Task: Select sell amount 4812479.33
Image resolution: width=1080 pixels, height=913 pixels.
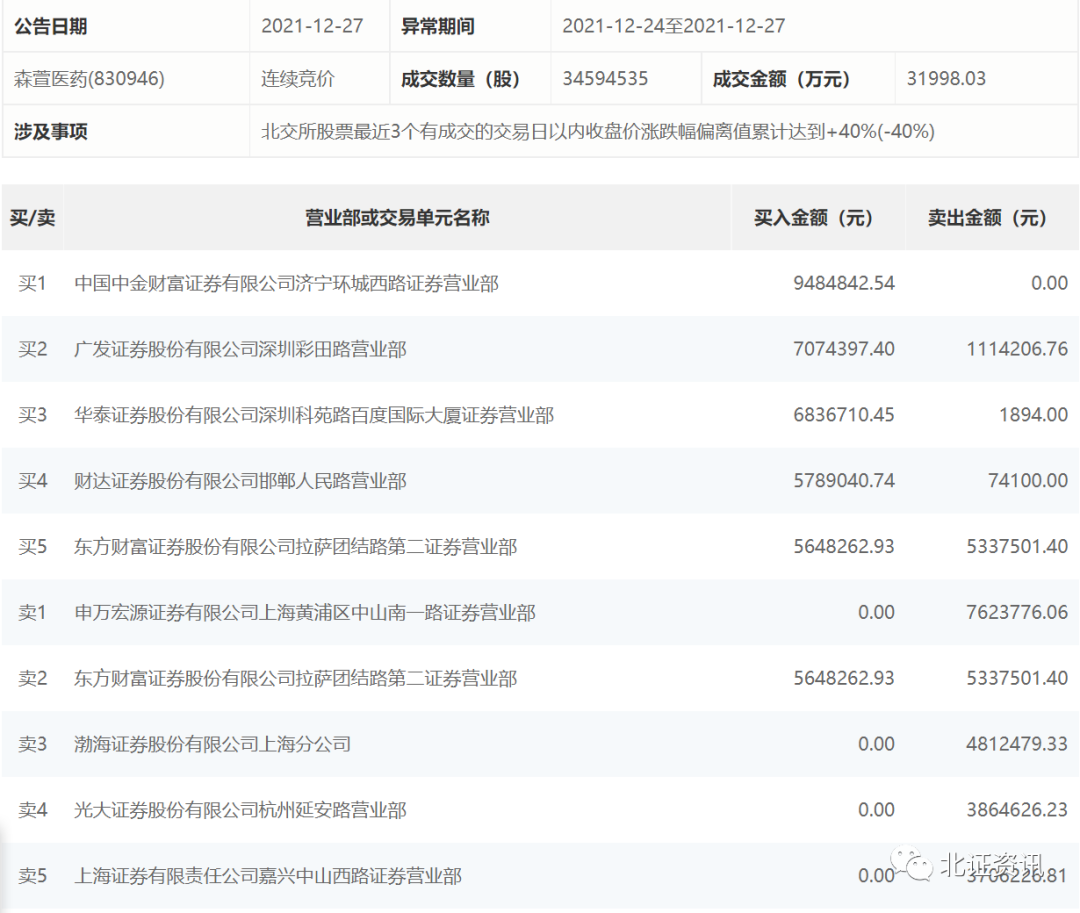Action: 1017,744
